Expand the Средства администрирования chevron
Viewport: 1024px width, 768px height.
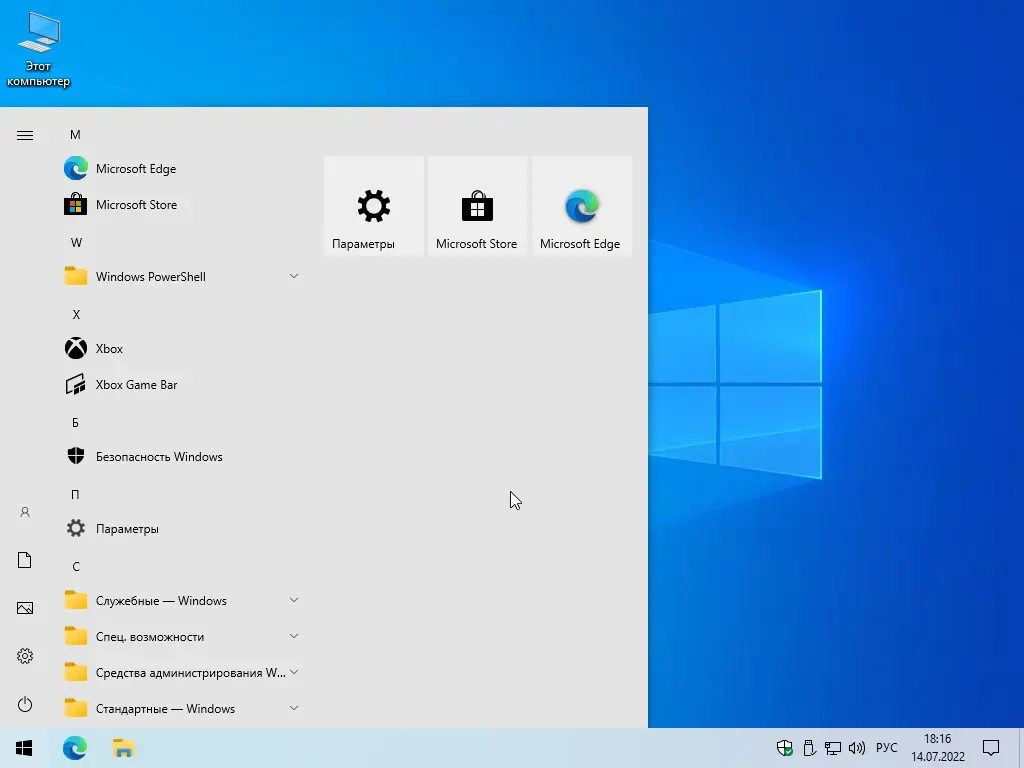coord(294,672)
